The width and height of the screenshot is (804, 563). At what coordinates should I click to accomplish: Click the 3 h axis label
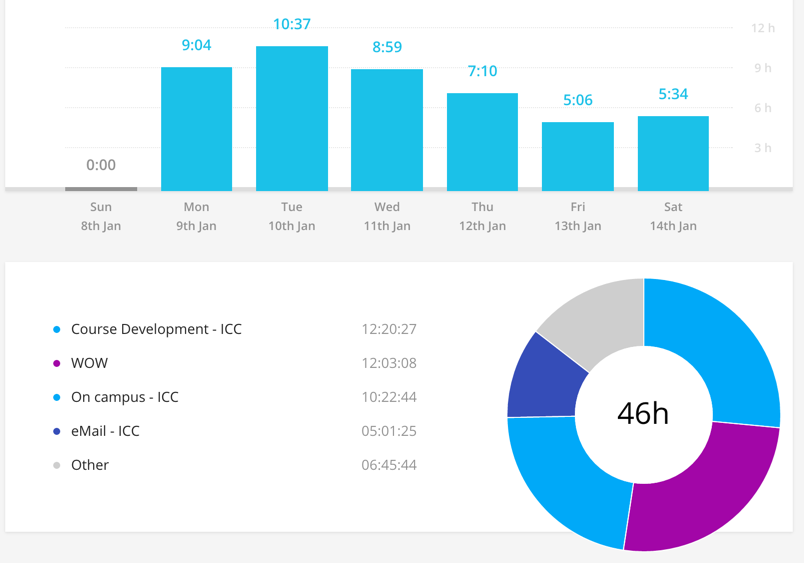pos(763,148)
